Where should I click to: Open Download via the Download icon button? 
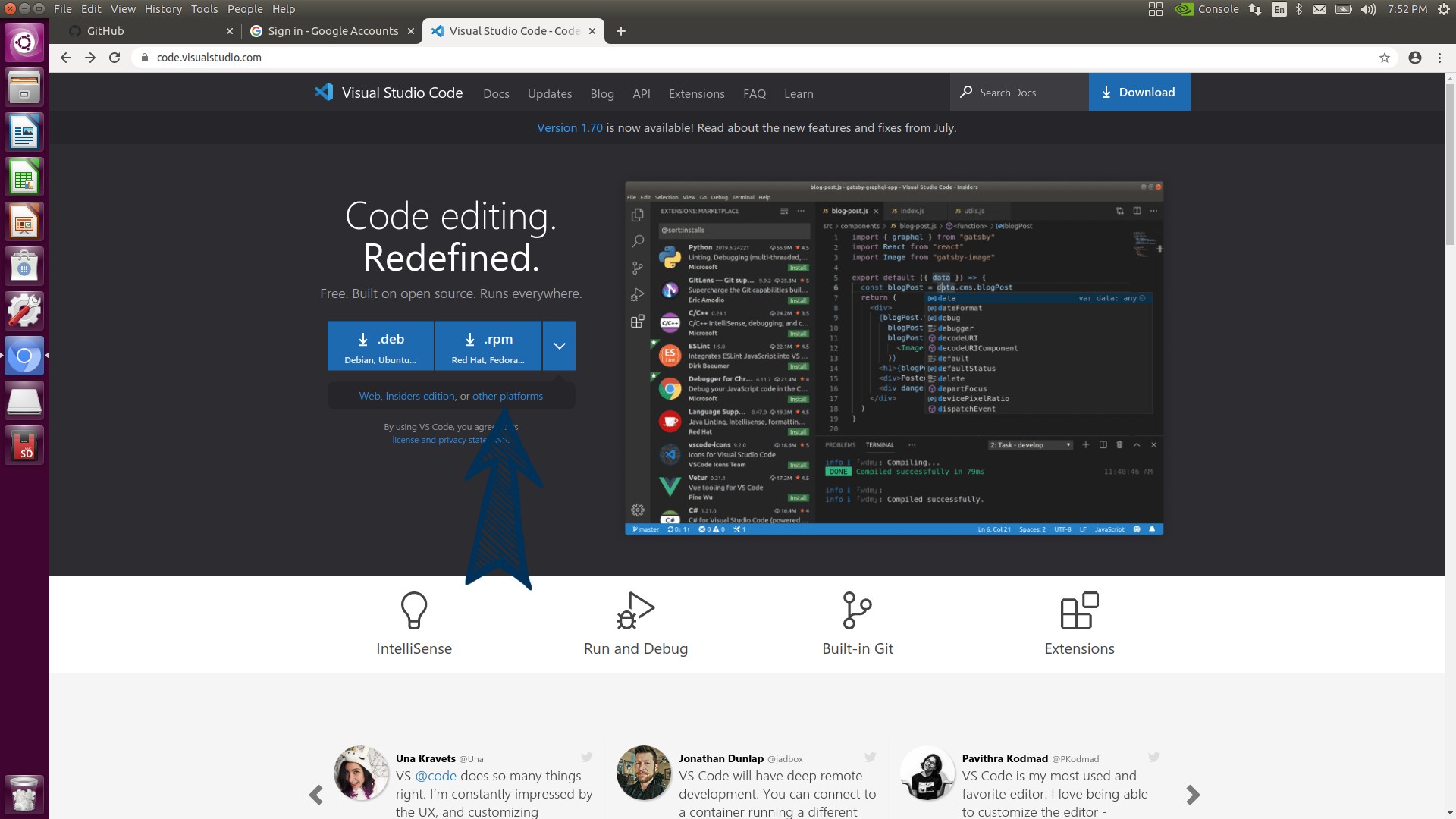[x=1107, y=92]
